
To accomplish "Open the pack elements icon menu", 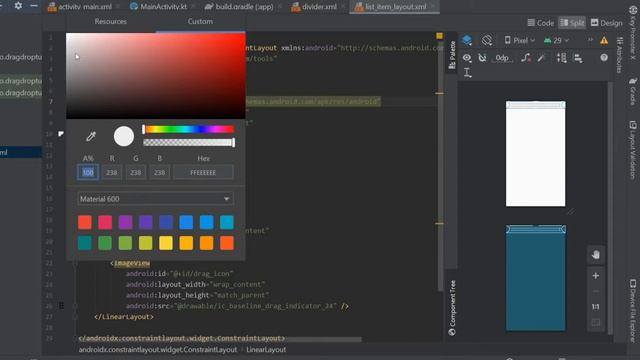I will 562,58.
